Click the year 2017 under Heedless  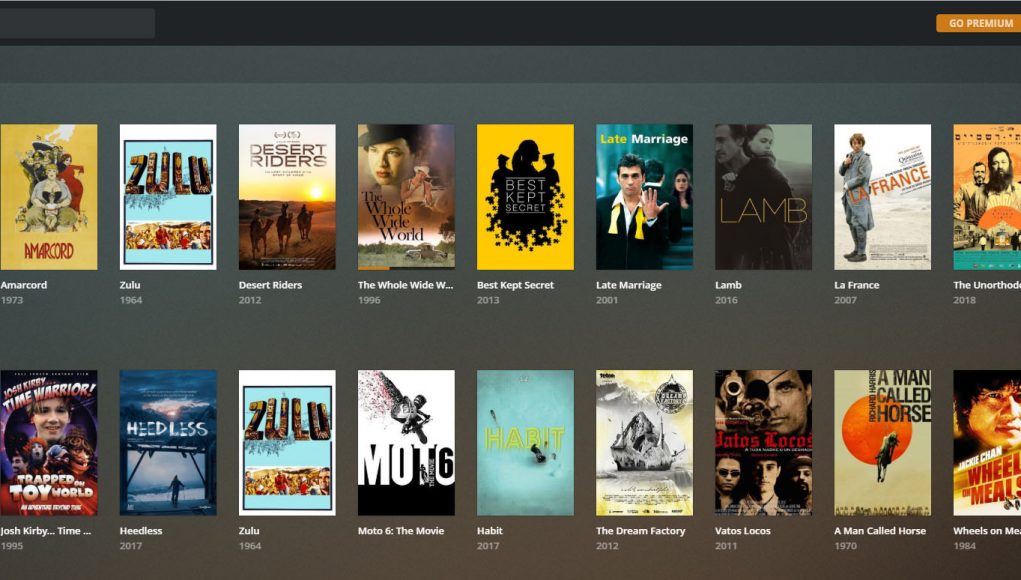[x=131, y=546]
